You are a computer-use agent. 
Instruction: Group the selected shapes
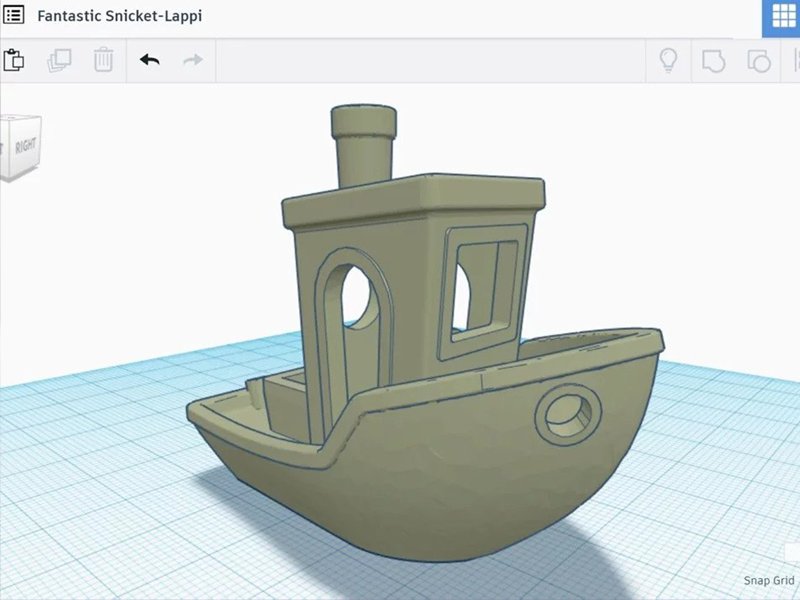(712, 61)
